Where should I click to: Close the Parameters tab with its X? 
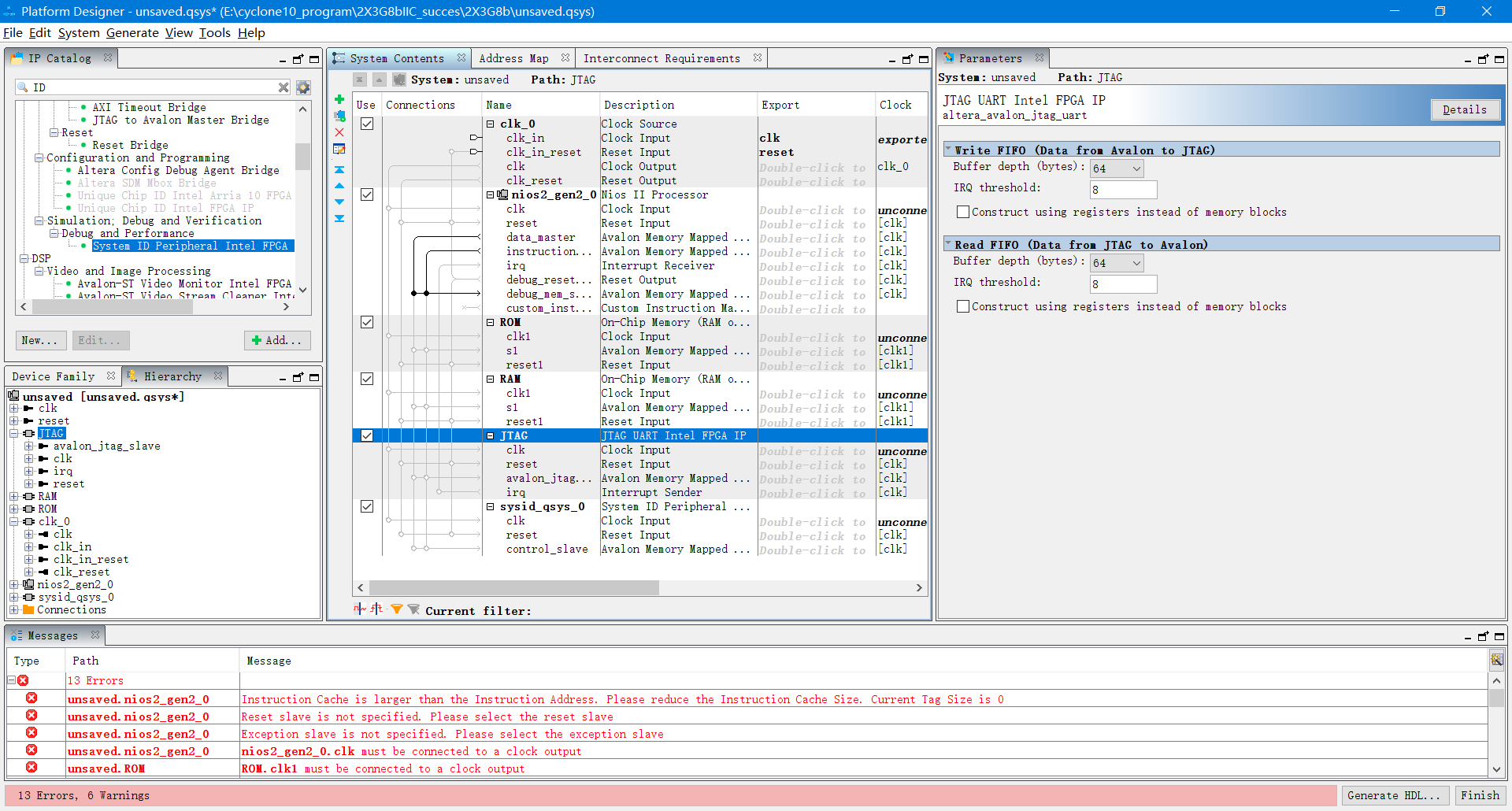[x=1039, y=57]
